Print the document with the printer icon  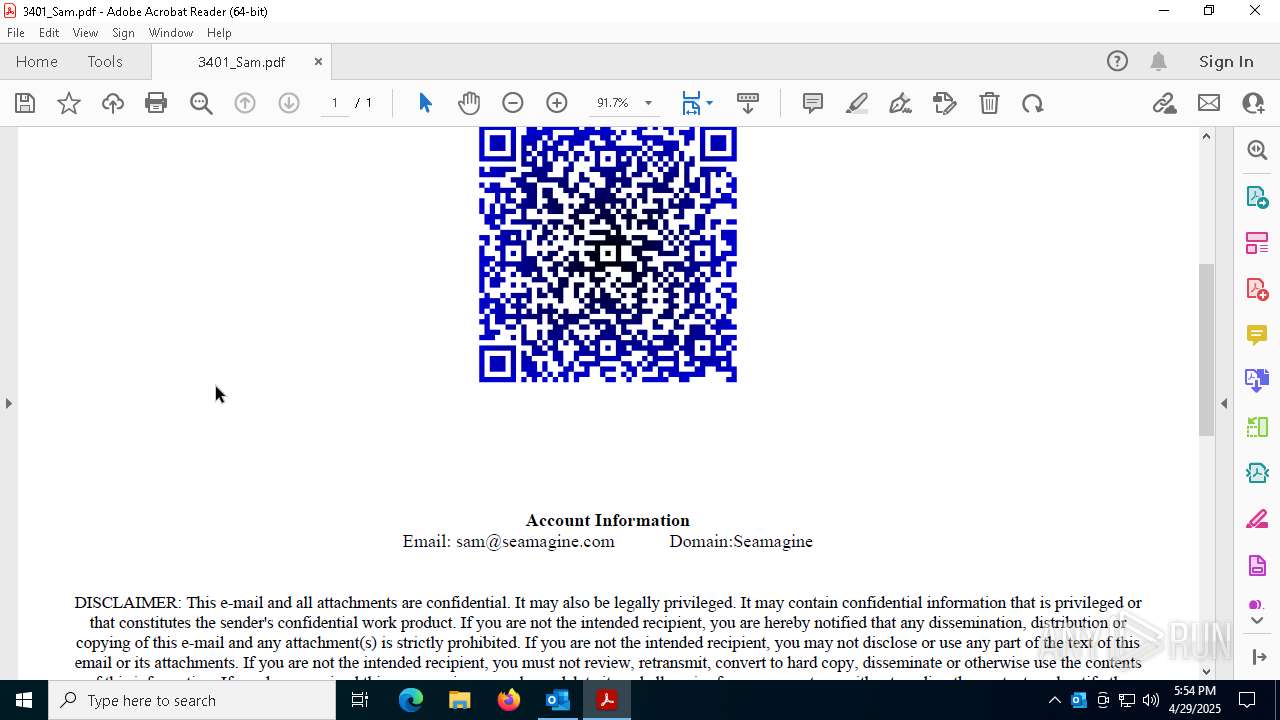(x=156, y=103)
